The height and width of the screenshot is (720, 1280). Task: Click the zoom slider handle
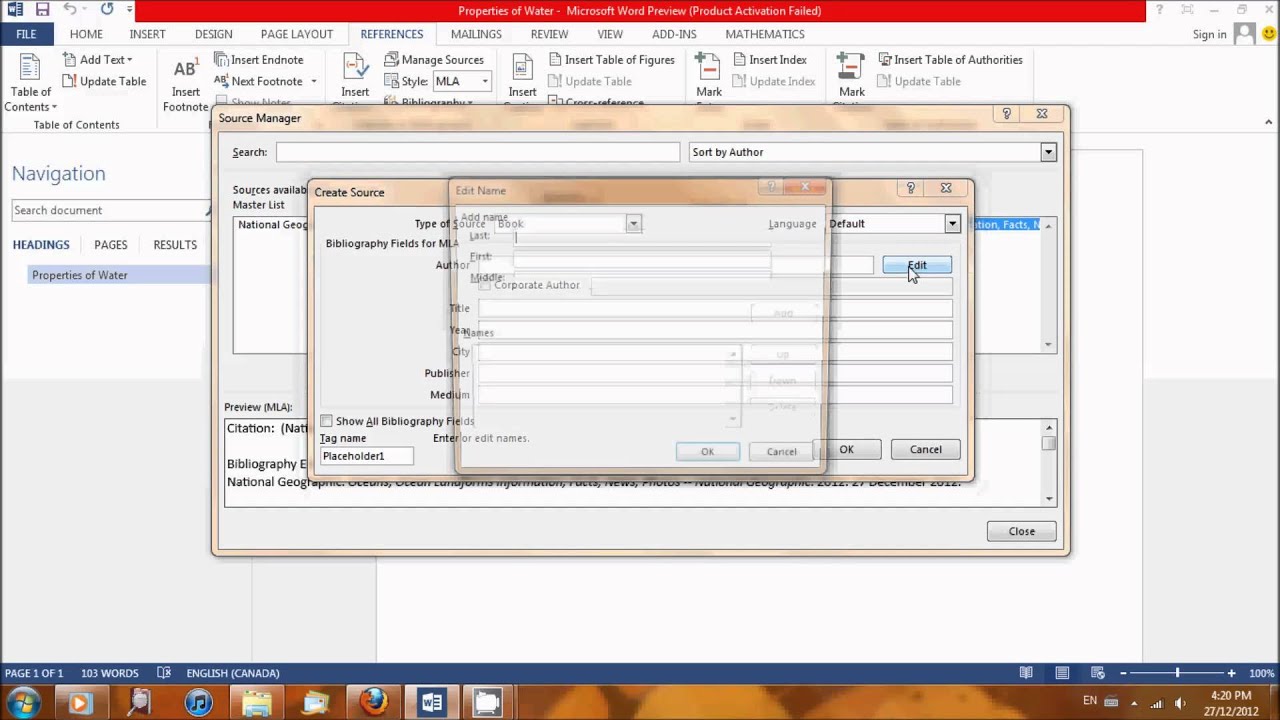[x=1177, y=673]
